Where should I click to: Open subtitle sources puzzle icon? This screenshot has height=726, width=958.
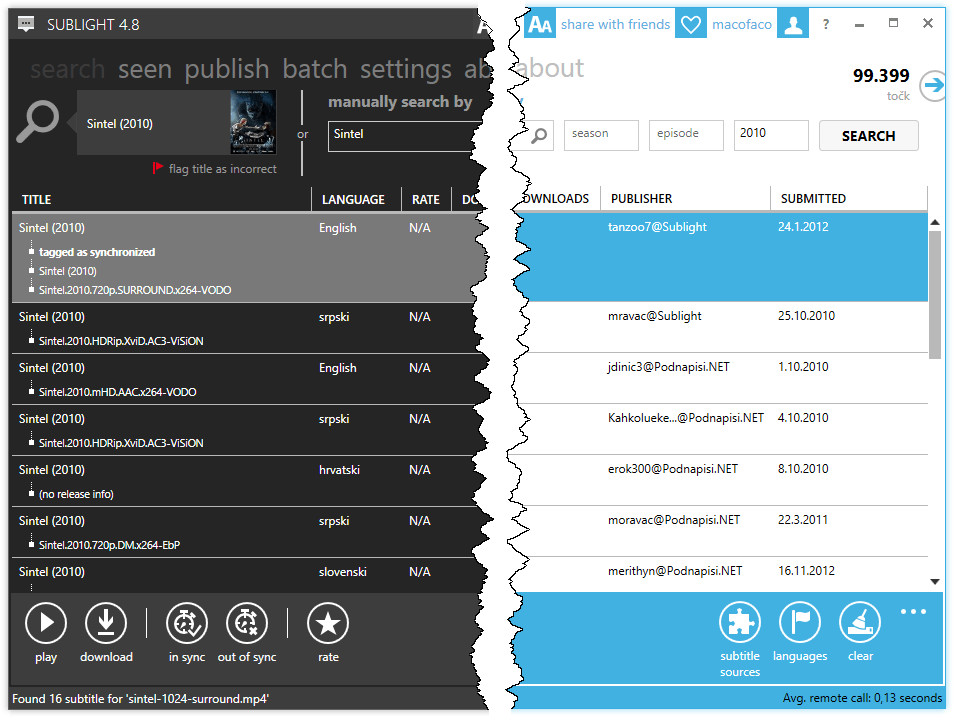[740, 623]
